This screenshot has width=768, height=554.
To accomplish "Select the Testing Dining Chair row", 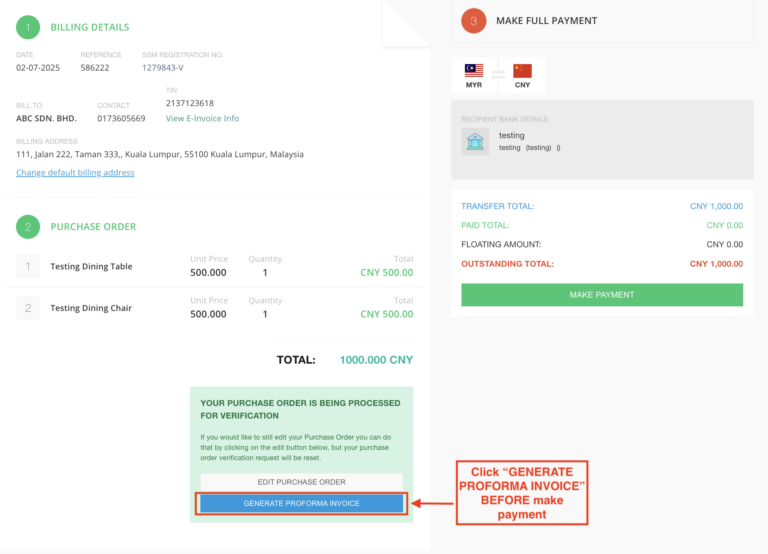I will (x=215, y=308).
